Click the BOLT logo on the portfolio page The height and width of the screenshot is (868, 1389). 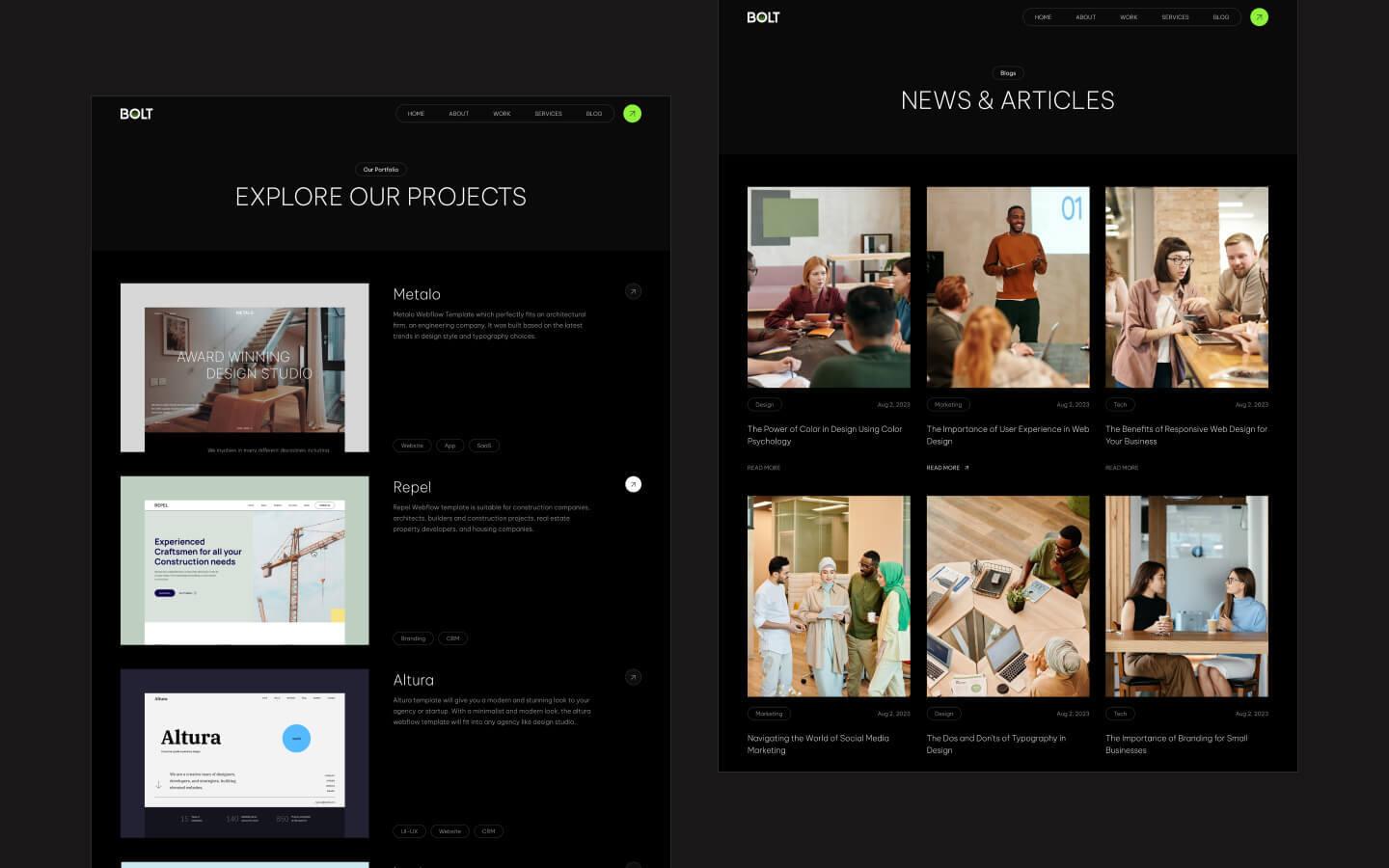pyautogui.click(x=135, y=113)
